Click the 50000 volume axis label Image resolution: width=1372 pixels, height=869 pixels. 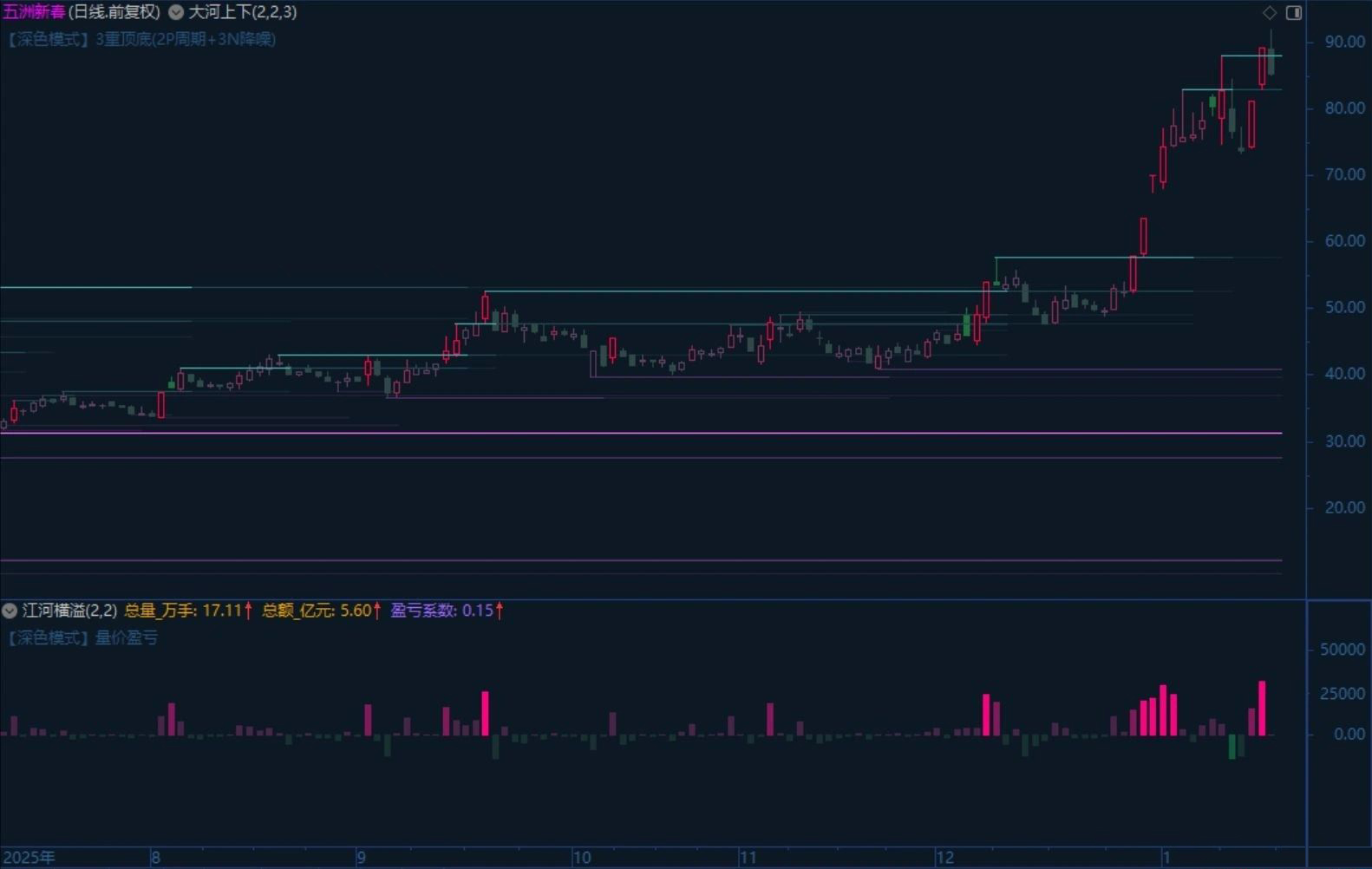click(1343, 650)
